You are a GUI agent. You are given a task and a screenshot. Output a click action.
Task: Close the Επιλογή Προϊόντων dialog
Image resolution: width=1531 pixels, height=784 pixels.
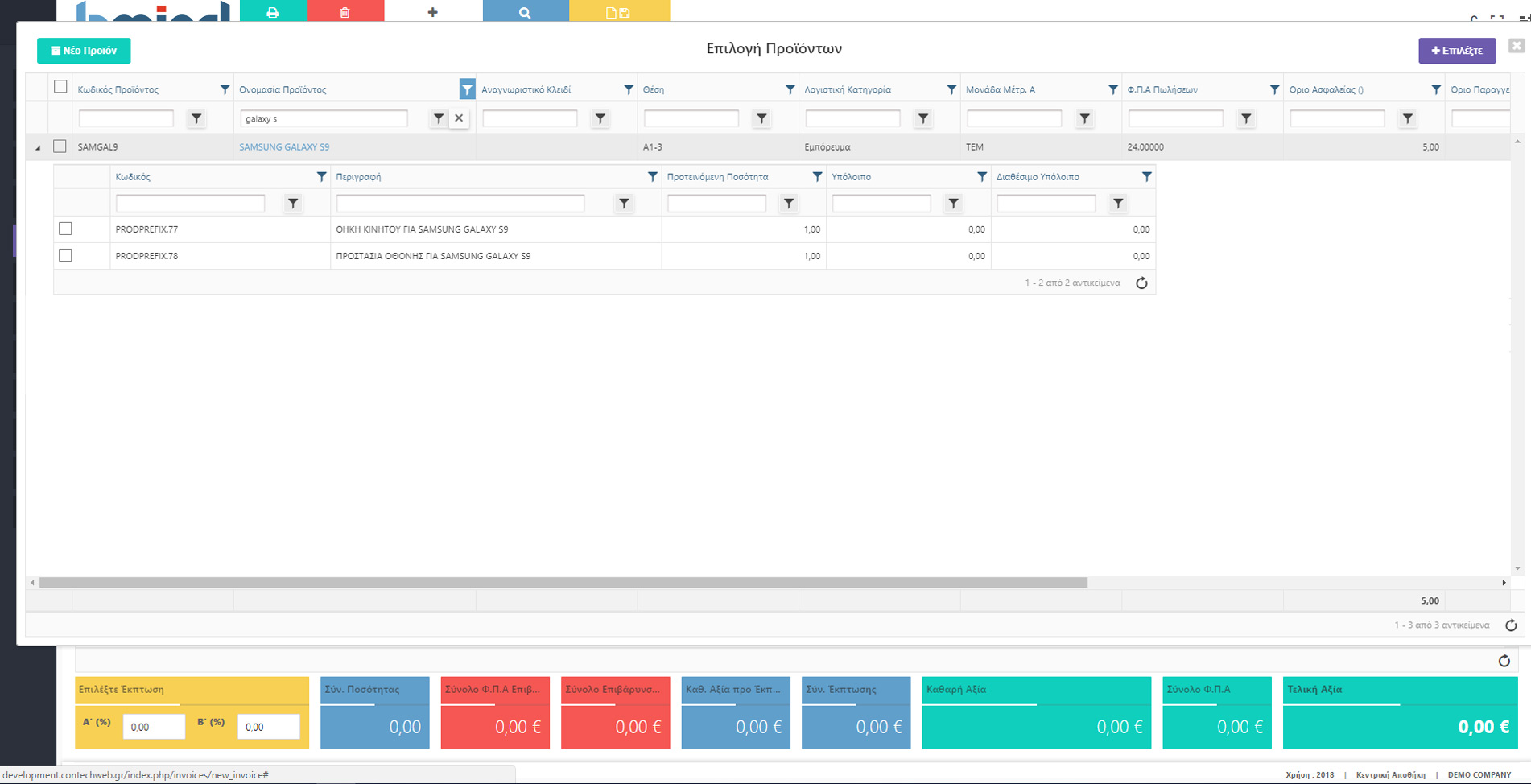(1517, 46)
